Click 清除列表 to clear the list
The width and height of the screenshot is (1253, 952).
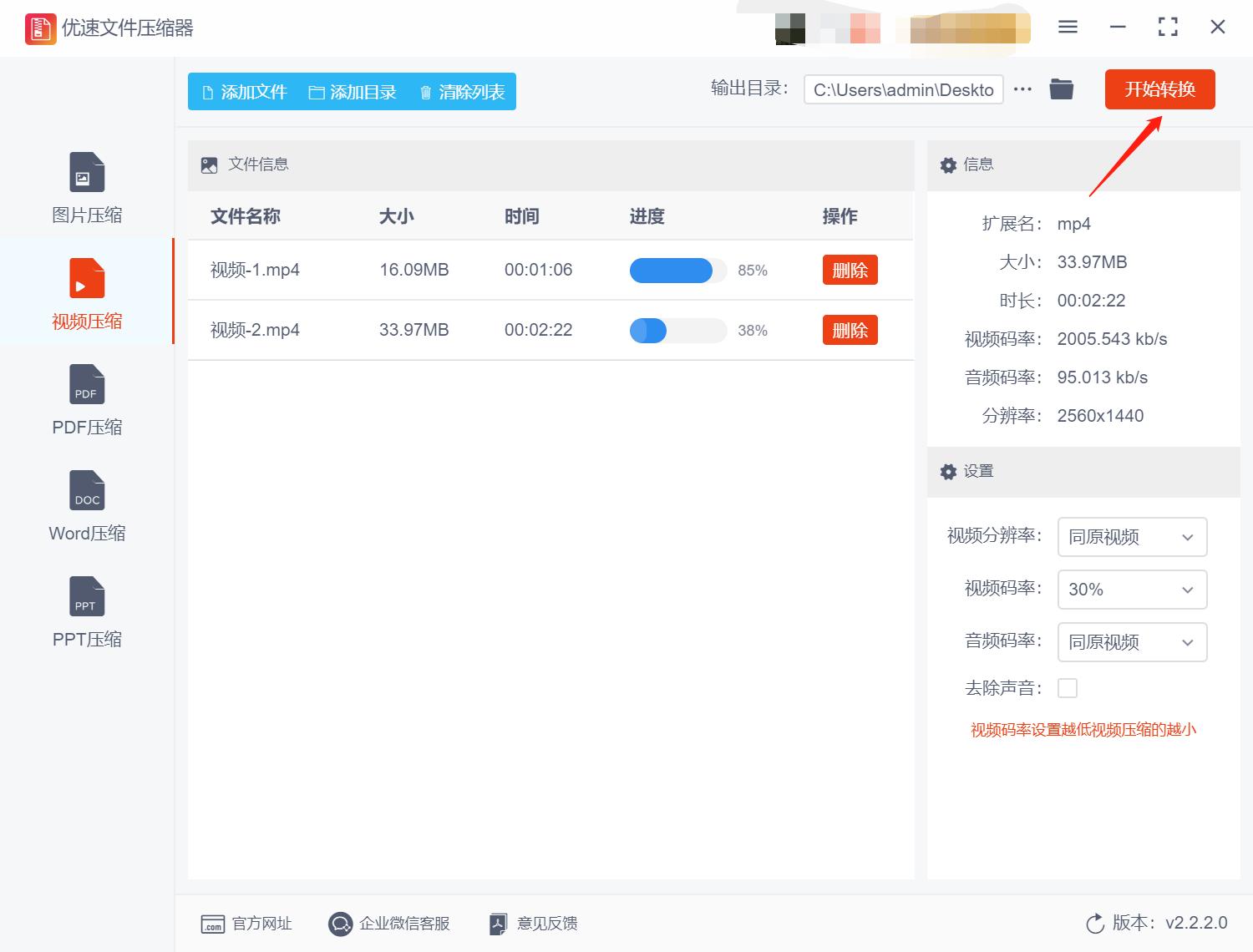[460, 92]
